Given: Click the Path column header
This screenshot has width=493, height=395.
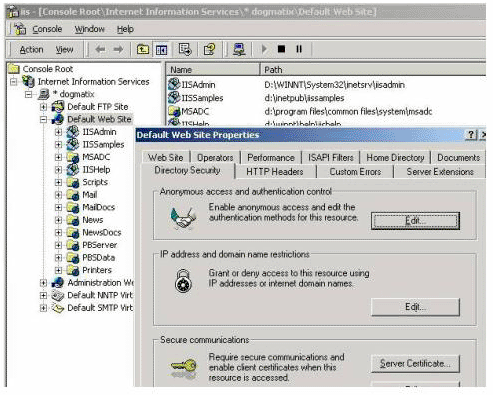Looking at the screenshot, I should point(373,70).
